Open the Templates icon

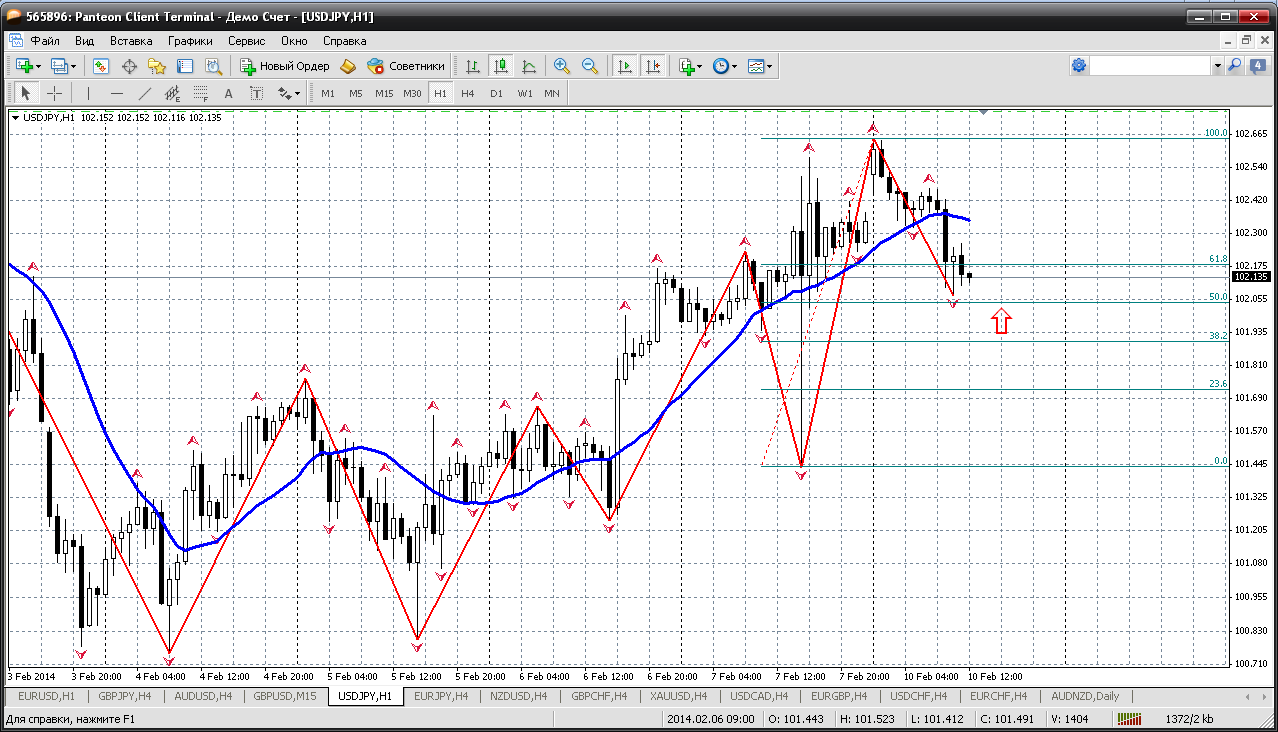756,66
